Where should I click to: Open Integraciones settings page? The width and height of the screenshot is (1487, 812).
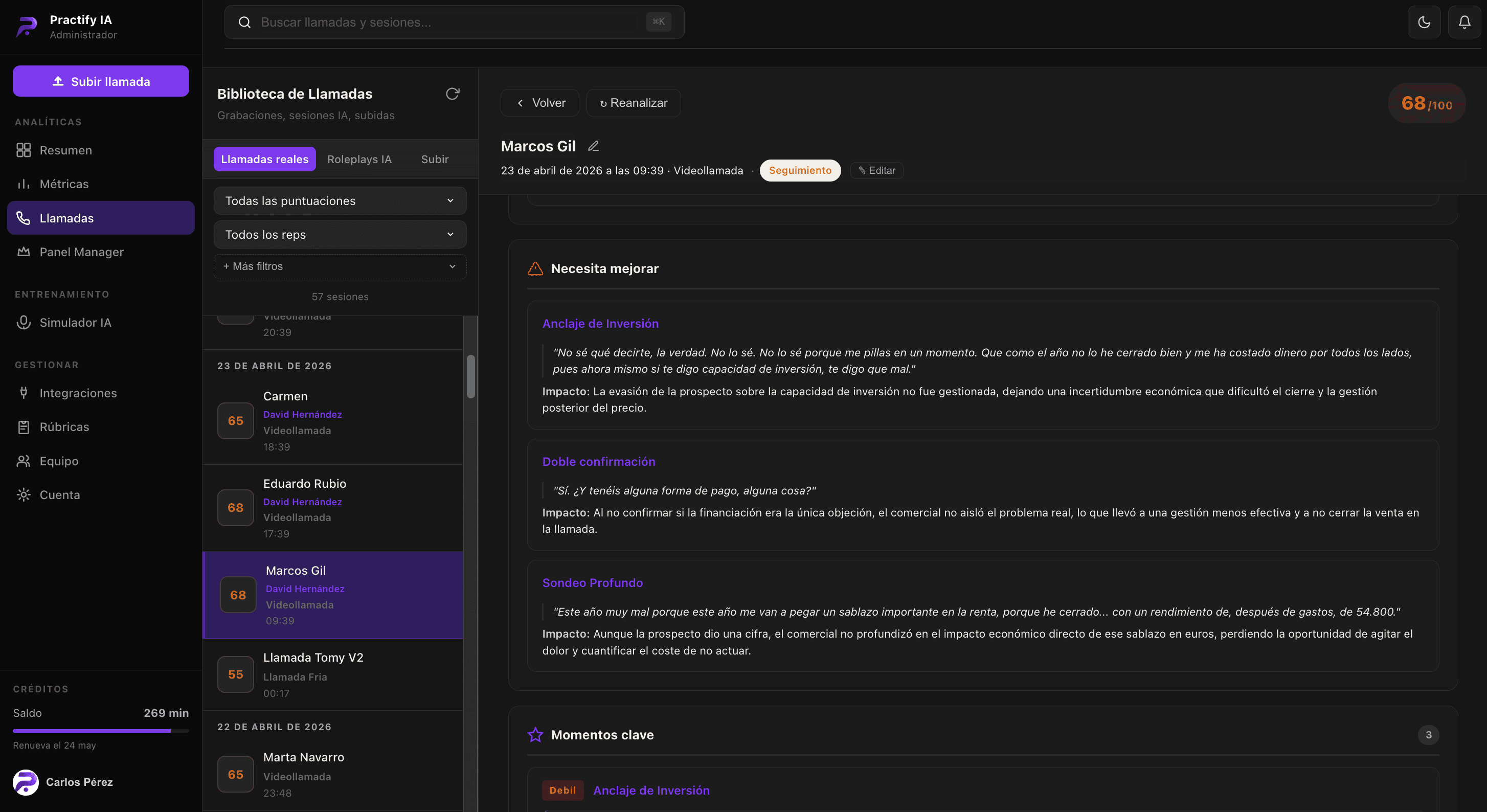click(x=101, y=393)
